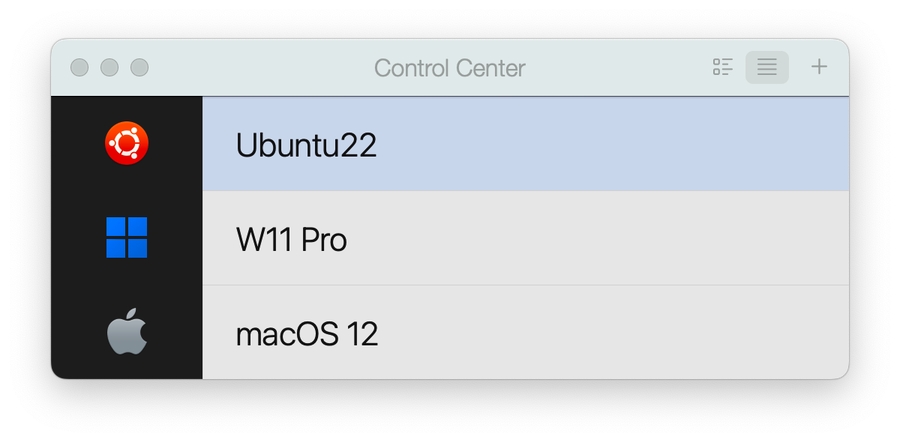Select the macOS 12 name label
900x442 pixels.
pos(307,334)
